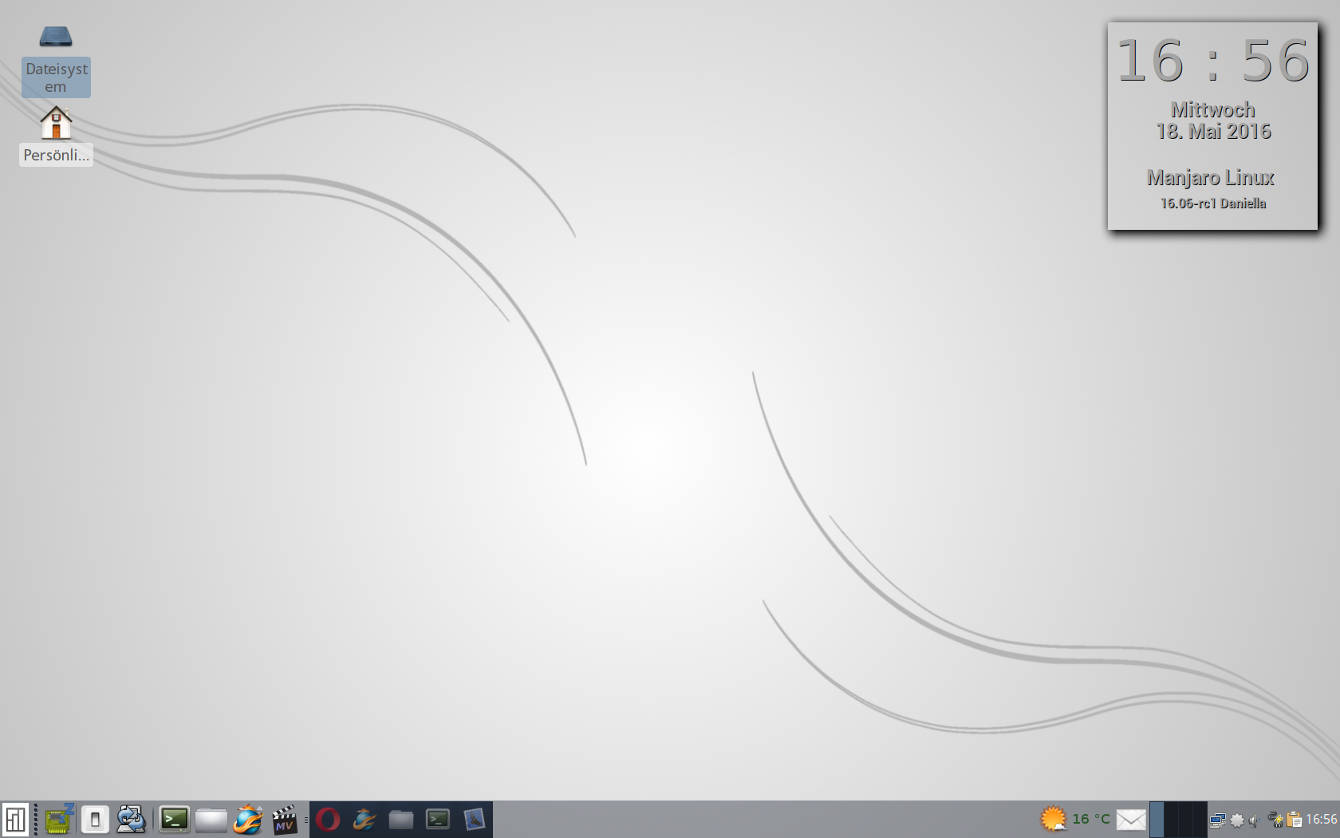Screen dimensions: 1340x838
Task: Click the gear tray icon
Action: tap(1237, 820)
